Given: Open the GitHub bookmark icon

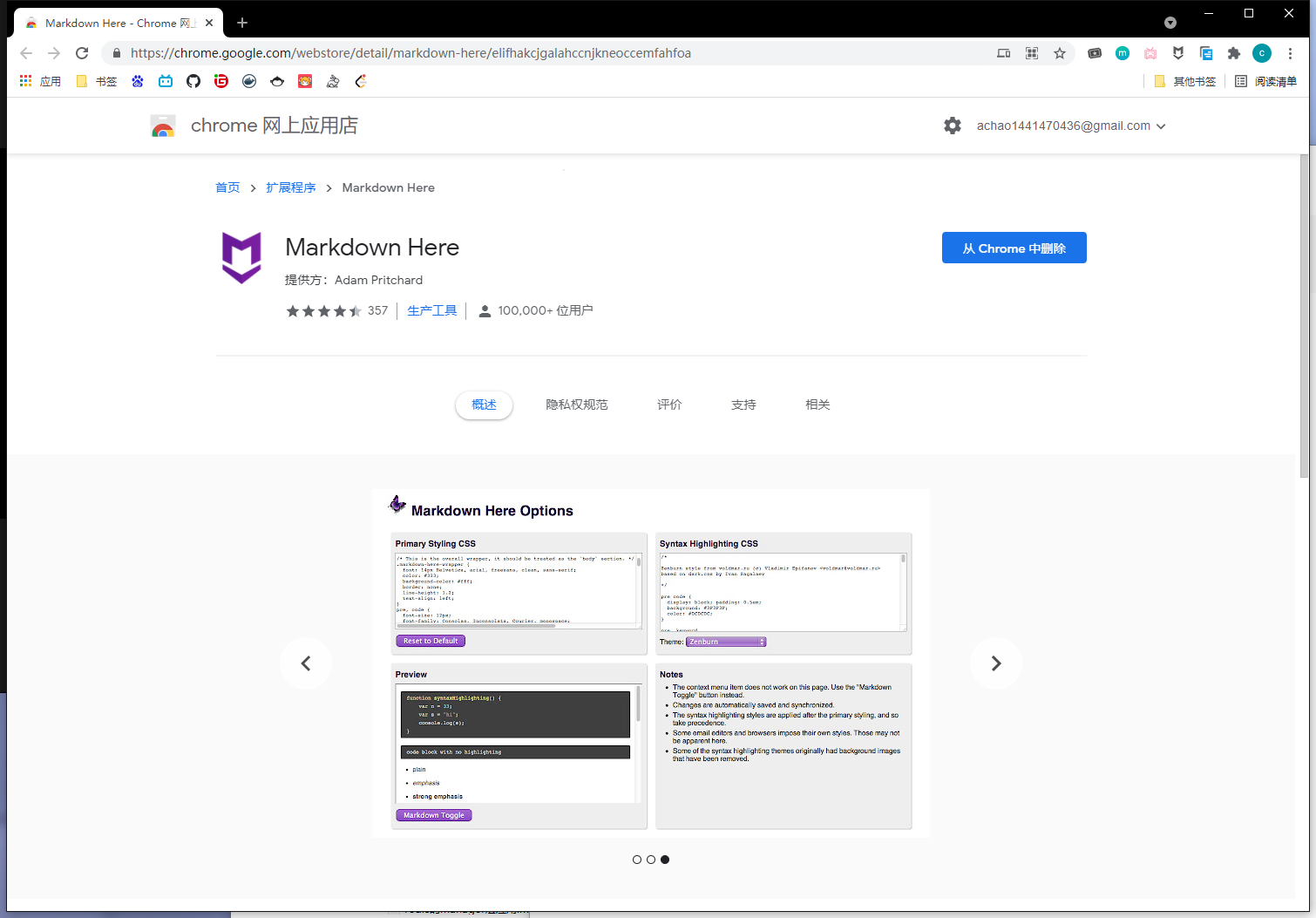Looking at the screenshot, I should [193, 81].
